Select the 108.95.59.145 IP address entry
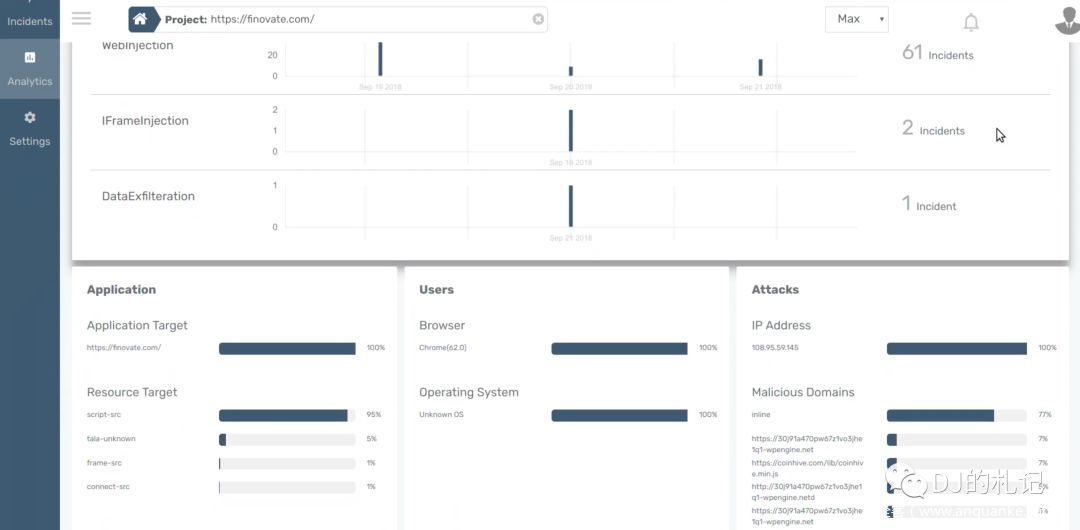This screenshot has height=530, width=1080. tap(775, 348)
